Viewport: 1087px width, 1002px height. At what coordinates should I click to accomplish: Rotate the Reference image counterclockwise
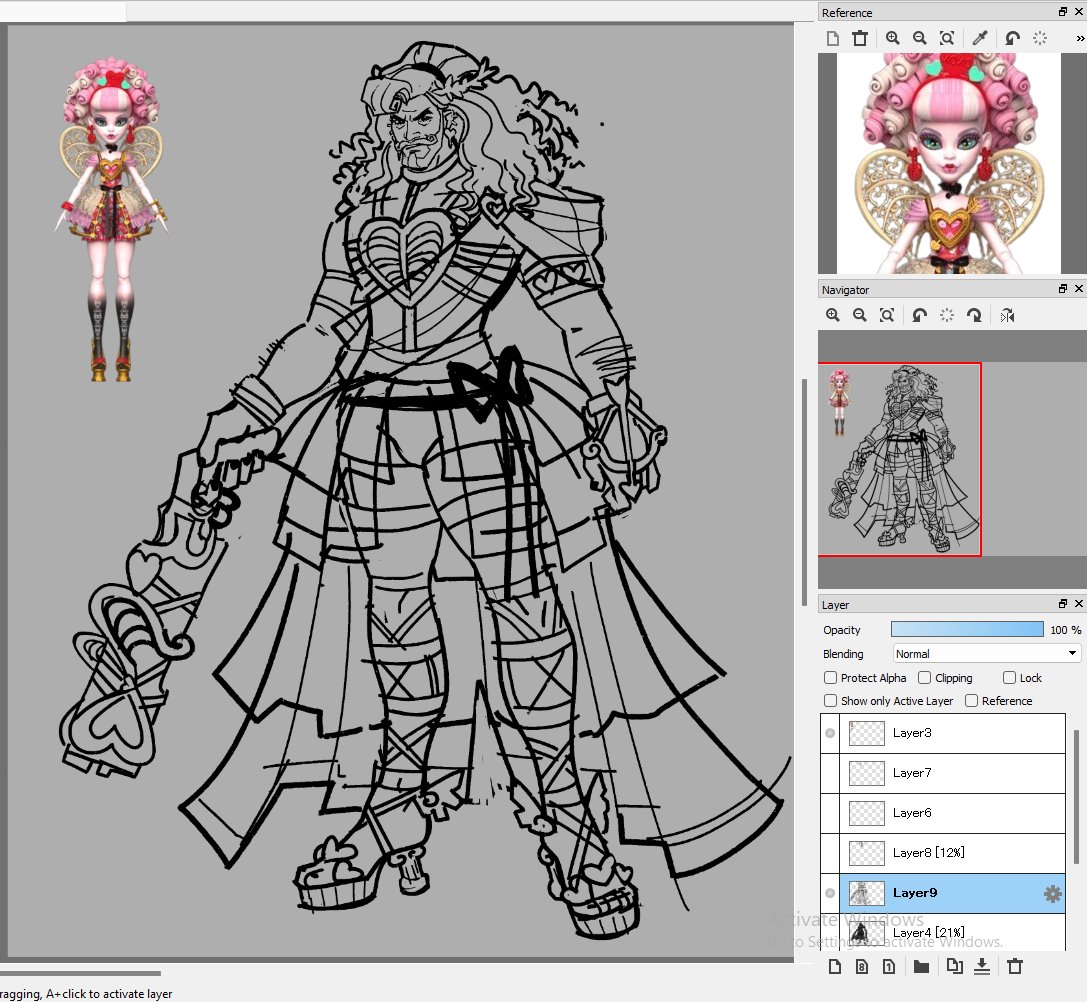pyautogui.click(x=1013, y=38)
